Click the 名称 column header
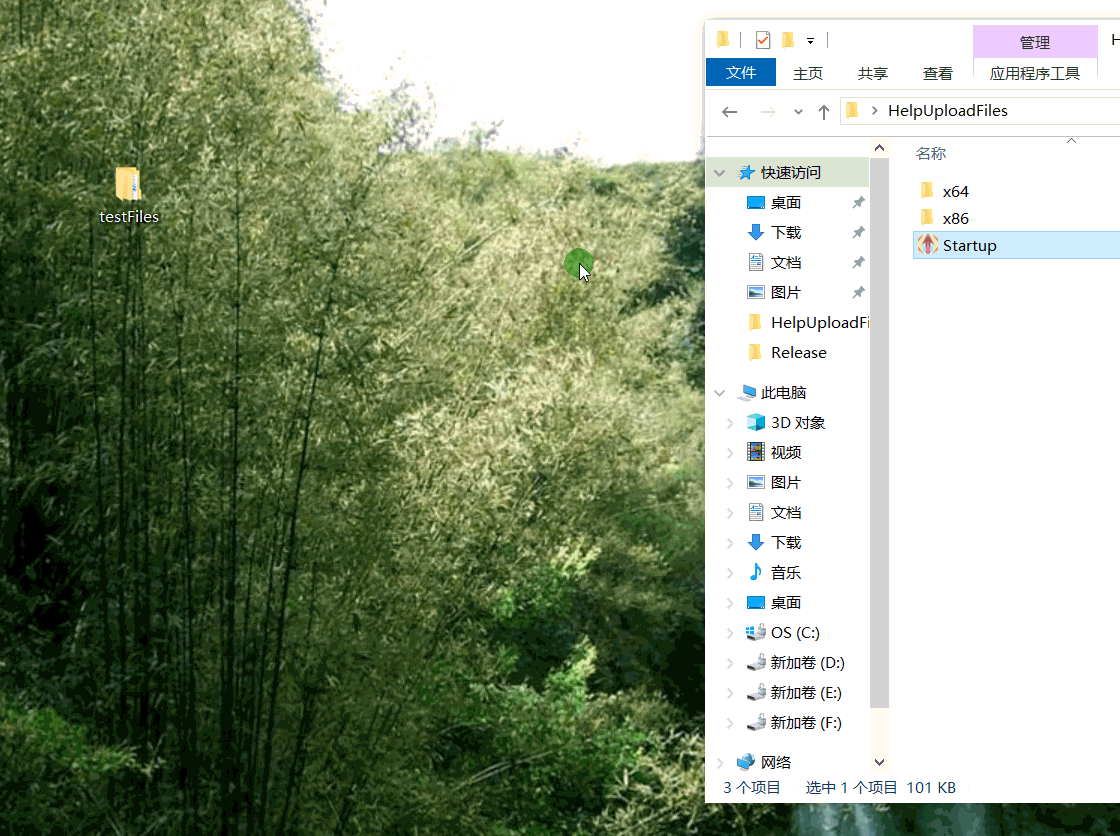 point(931,154)
